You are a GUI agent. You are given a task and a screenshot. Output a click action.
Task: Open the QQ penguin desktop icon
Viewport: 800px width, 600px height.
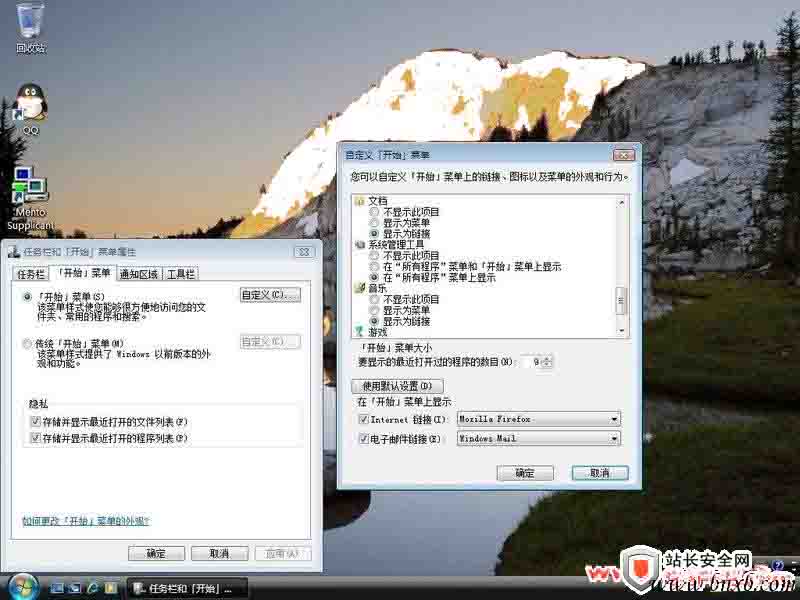(x=30, y=104)
